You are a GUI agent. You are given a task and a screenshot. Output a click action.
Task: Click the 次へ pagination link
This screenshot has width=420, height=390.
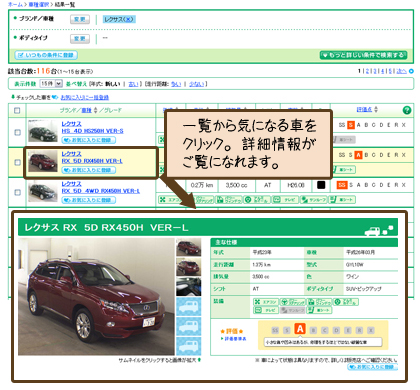pyautogui.click(x=401, y=71)
